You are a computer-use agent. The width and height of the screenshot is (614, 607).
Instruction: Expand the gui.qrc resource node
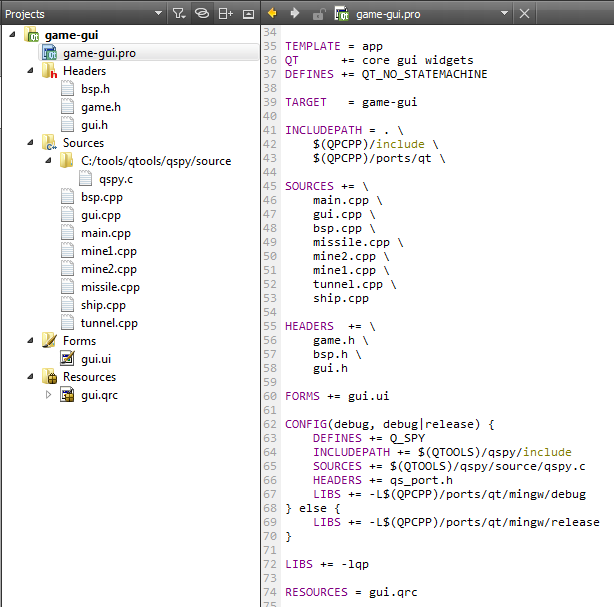click(x=48, y=395)
